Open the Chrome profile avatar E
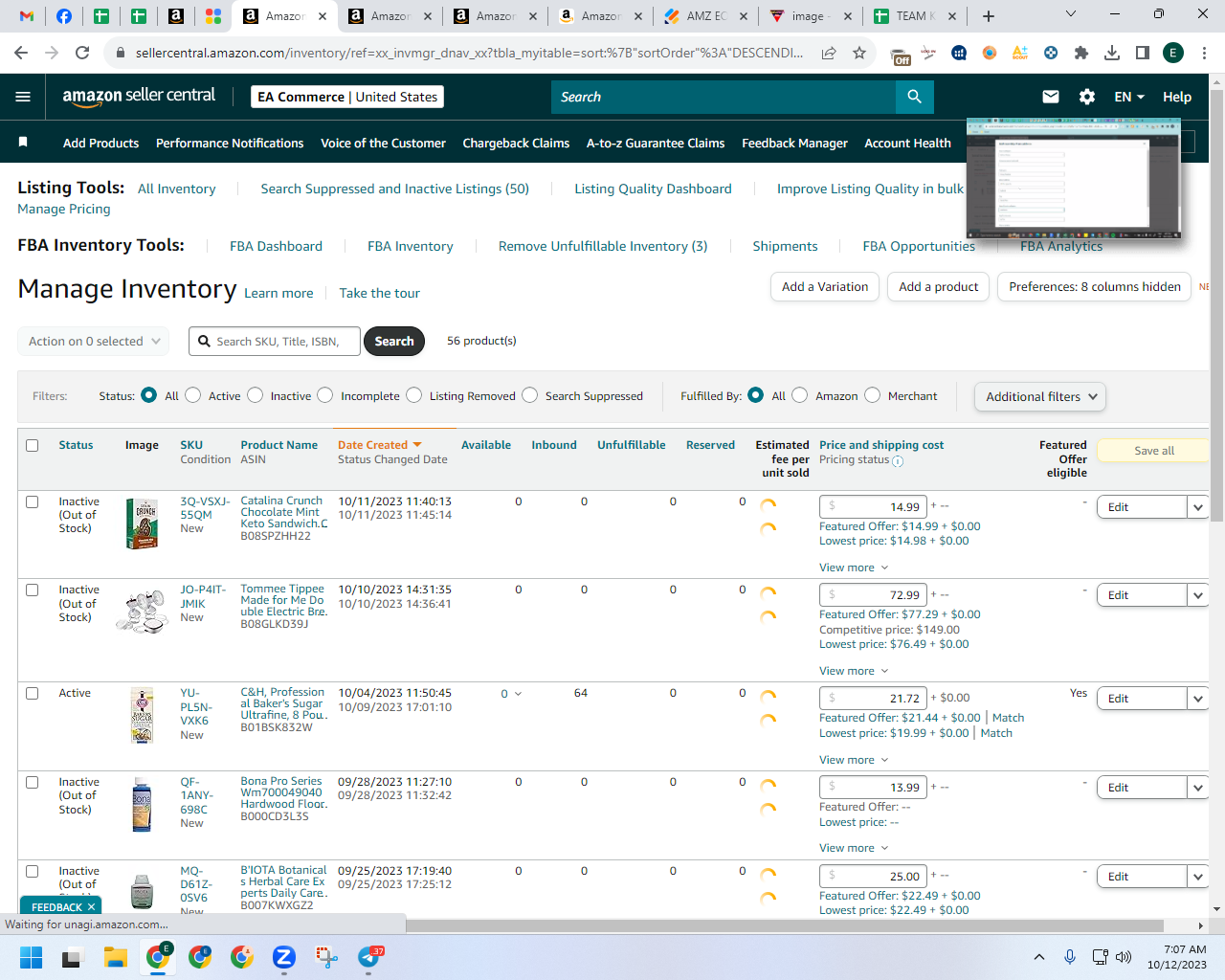Viewport: 1225px width, 980px height. [x=1173, y=53]
